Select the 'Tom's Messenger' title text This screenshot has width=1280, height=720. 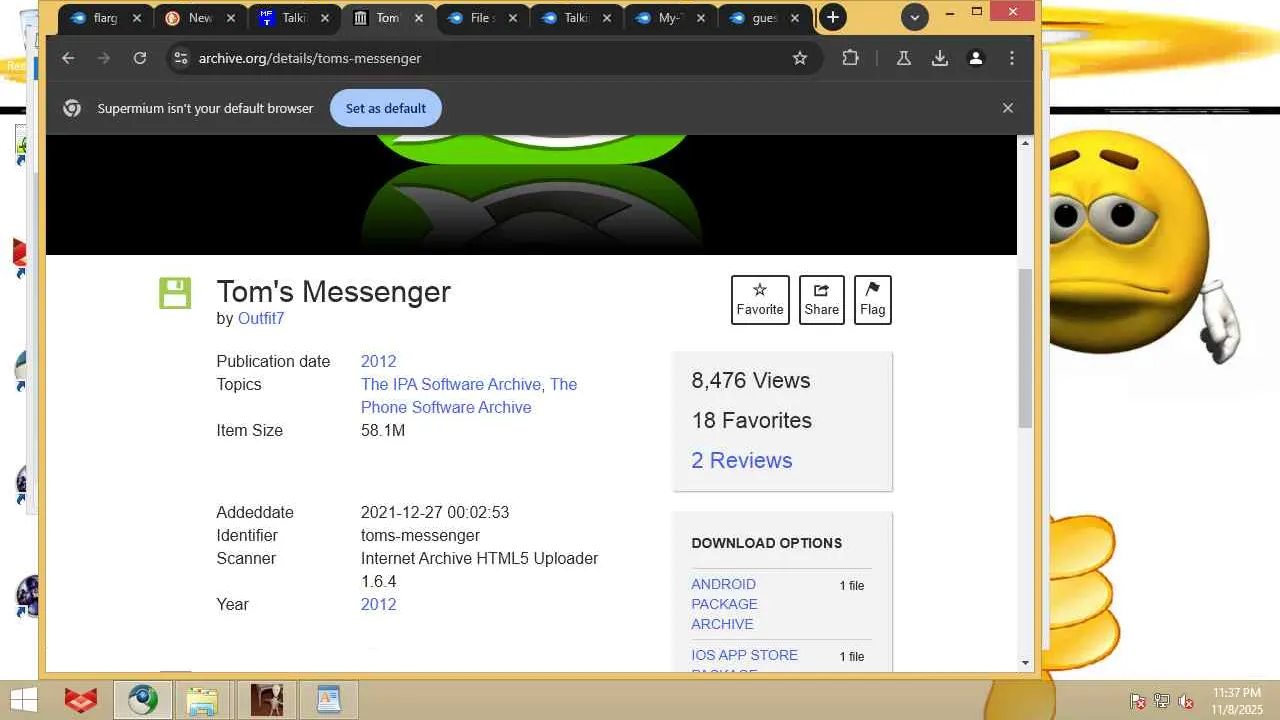(x=334, y=291)
